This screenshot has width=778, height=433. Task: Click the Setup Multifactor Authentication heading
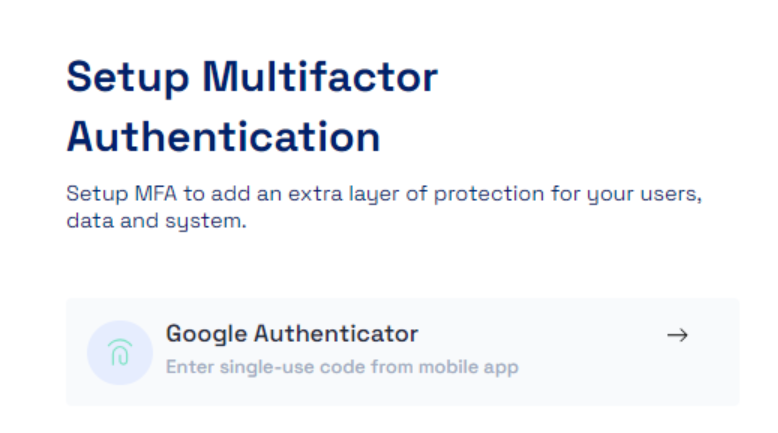252,107
